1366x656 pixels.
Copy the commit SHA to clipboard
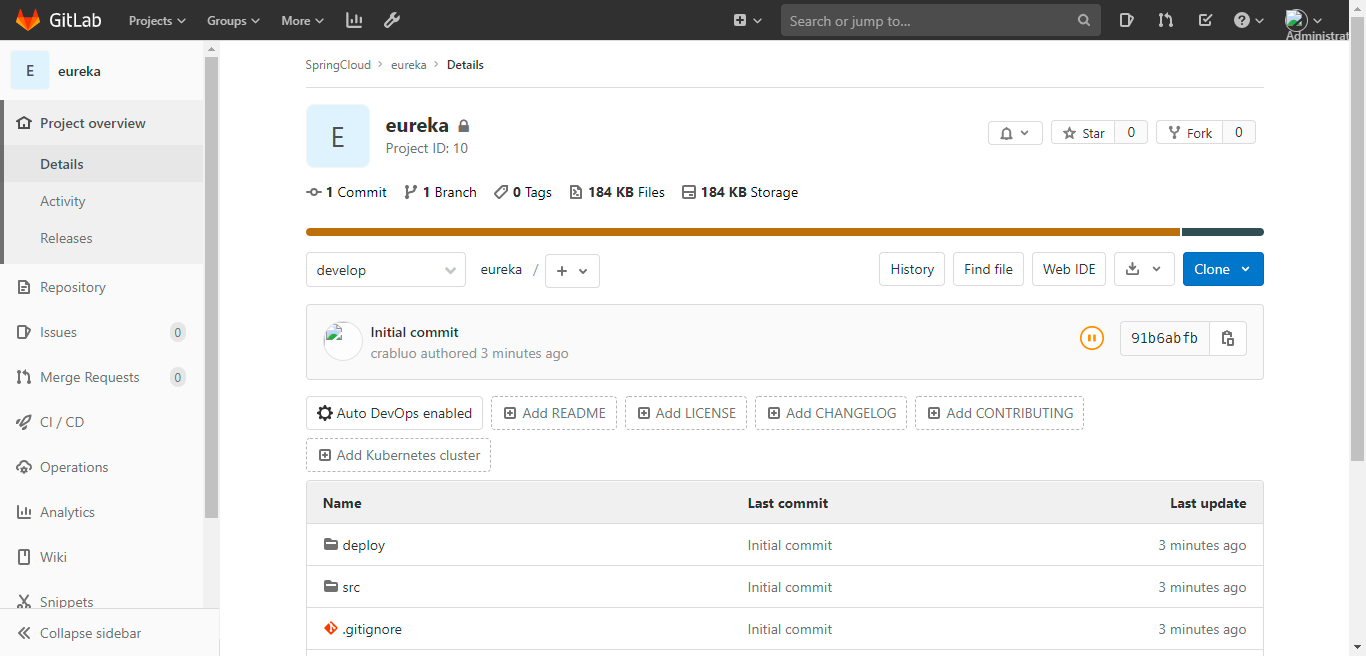click(1228, 338)
